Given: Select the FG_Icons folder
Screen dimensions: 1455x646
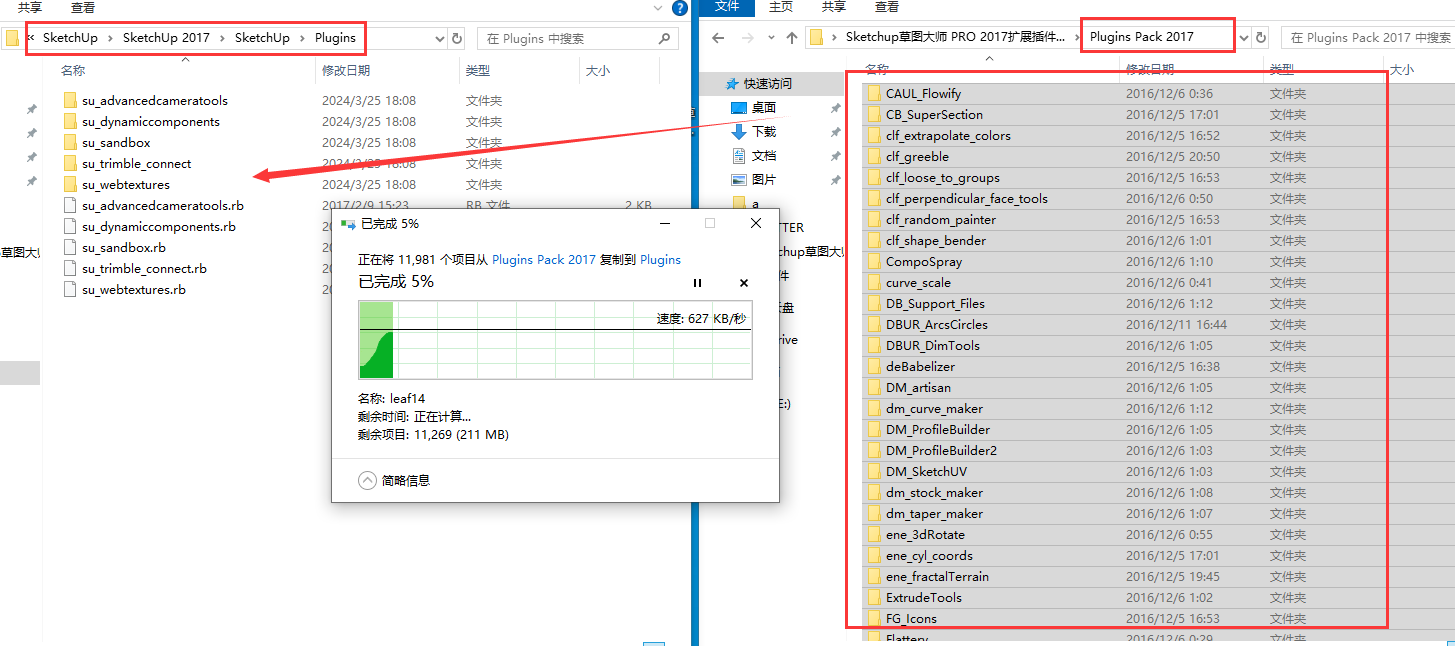Looking at the screenshot, I should point(911,619).
